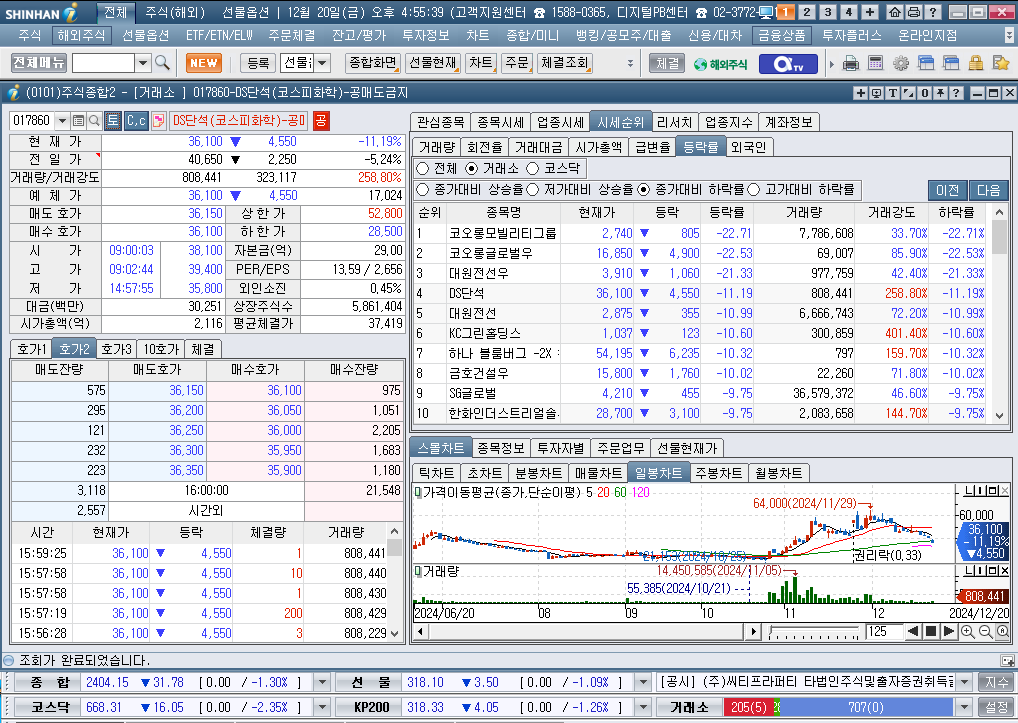Click the plus icon to add virtual screen
This screenshot has width=1018, height=723.
click(870, 12)
